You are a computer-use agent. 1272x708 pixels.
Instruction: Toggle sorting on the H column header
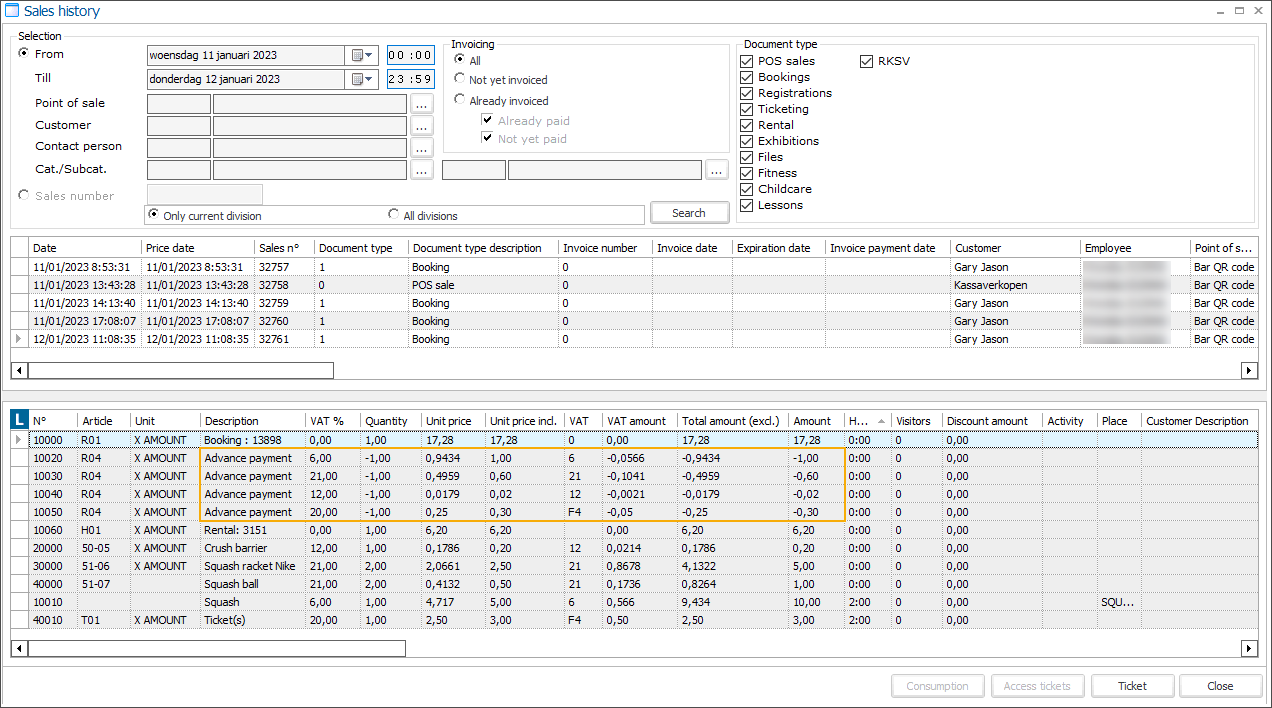coord(858,420)
